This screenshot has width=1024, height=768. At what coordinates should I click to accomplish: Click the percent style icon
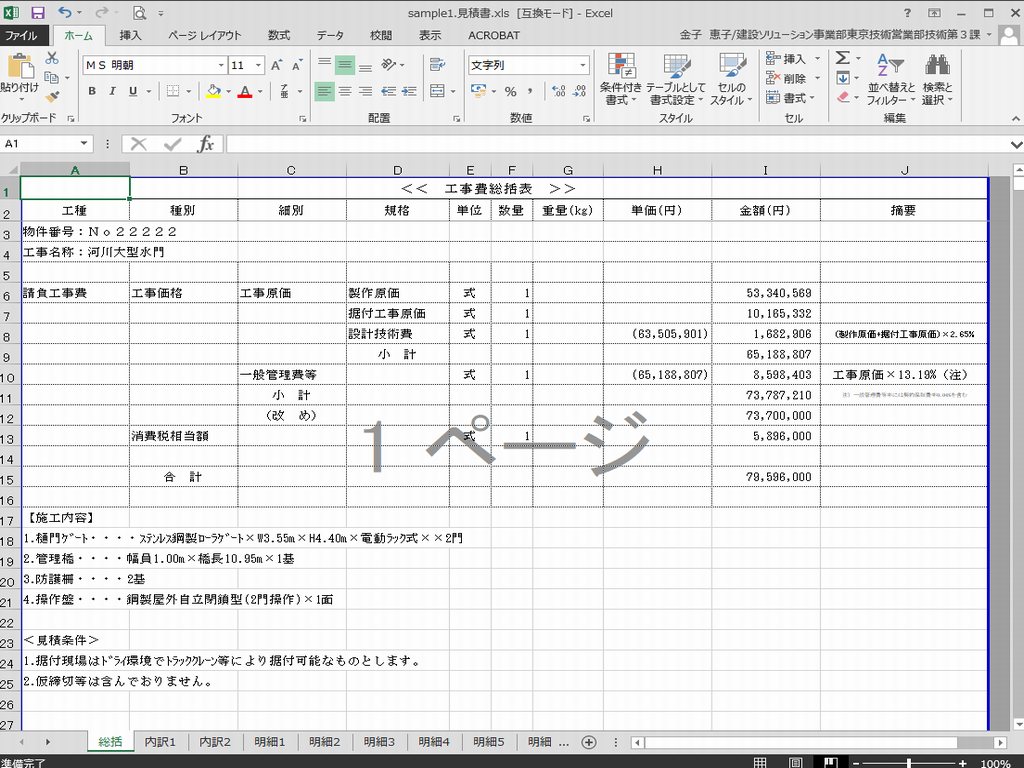point(510,91)
